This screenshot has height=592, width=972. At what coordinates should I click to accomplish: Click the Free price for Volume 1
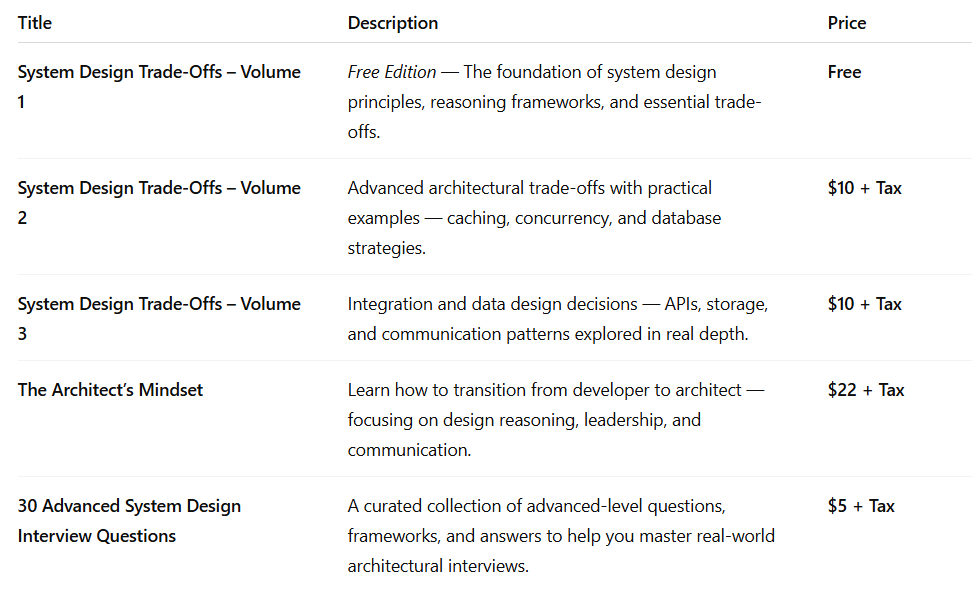pos(844,72)
